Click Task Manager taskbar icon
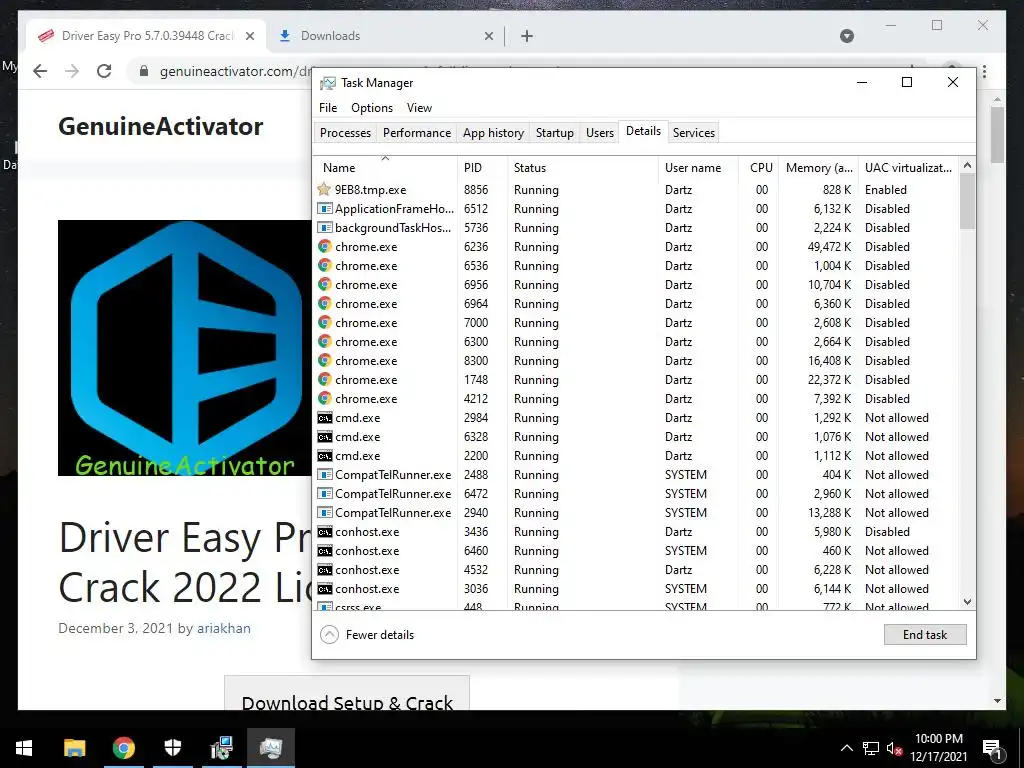This screenshot has width=1024, height=768. (271, 748)
